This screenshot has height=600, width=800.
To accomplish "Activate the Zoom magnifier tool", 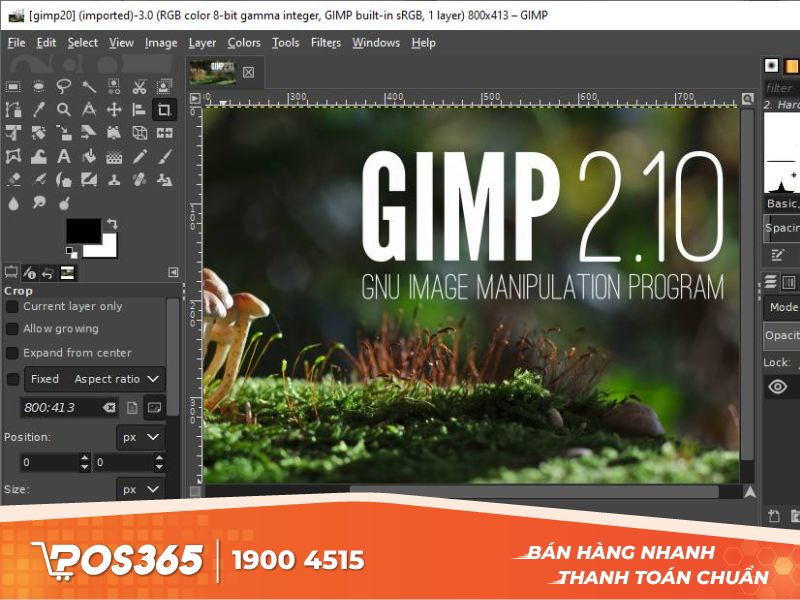I will click(x=64, y=109).
